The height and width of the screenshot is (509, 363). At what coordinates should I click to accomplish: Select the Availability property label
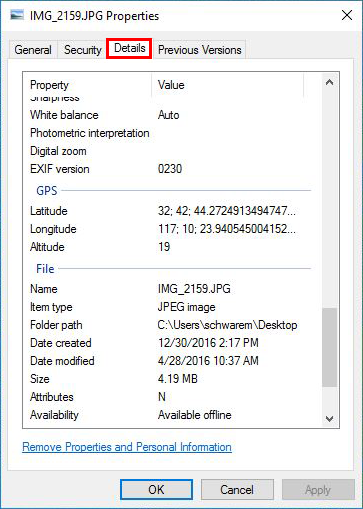pyautogui.click(x=54, y=415)
